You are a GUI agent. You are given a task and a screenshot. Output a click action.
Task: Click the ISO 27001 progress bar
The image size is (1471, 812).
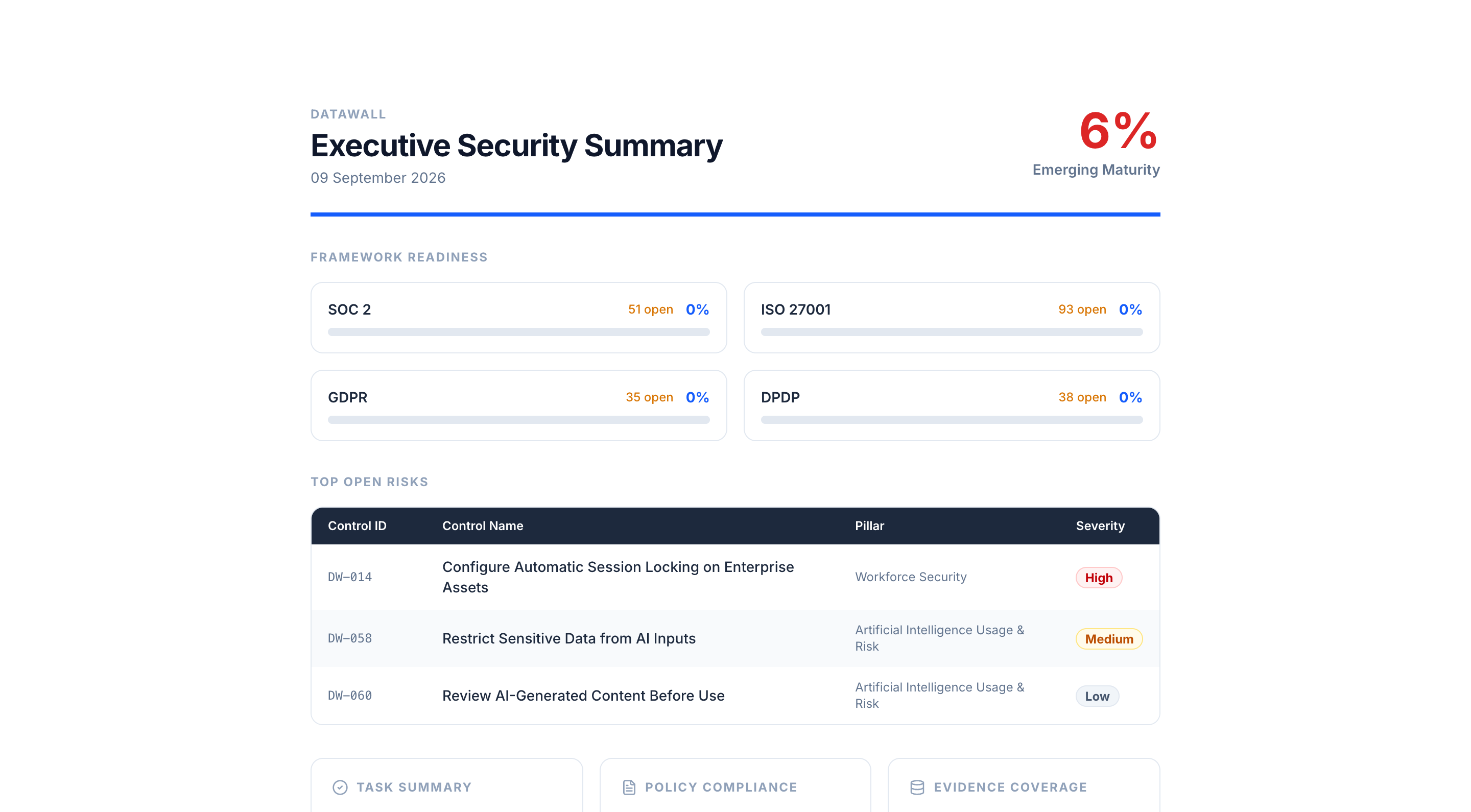point(952,332)
